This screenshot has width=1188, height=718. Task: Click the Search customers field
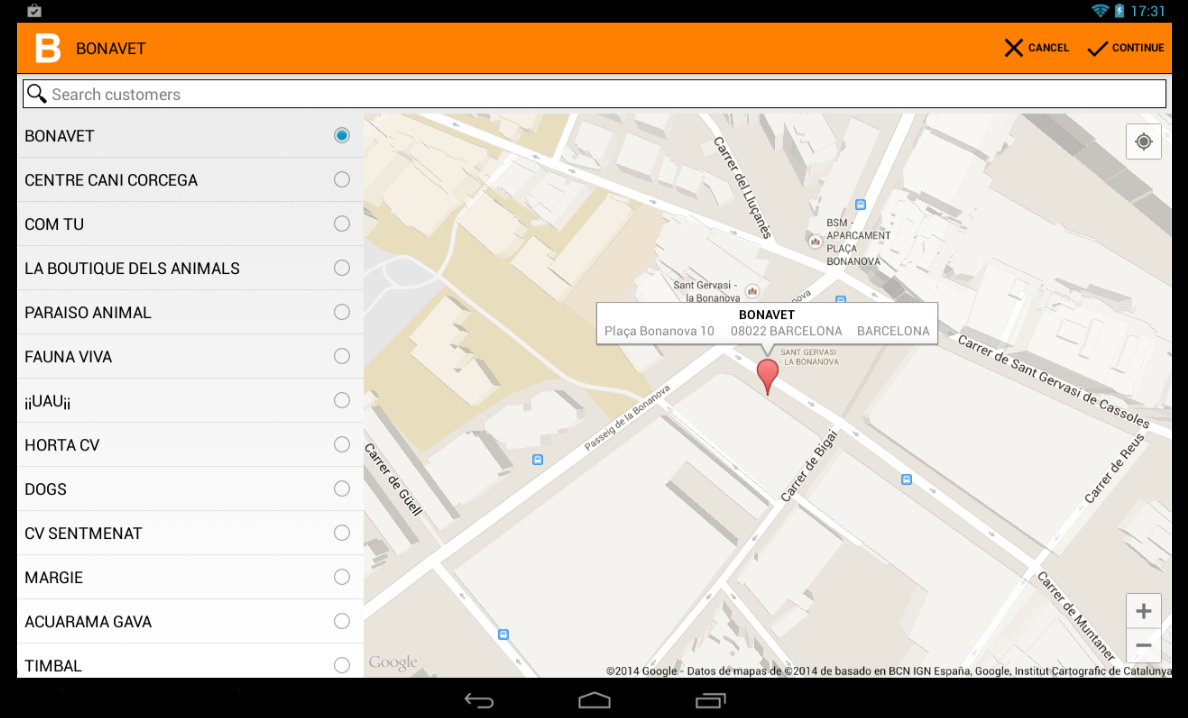click(x=594, y=94)
